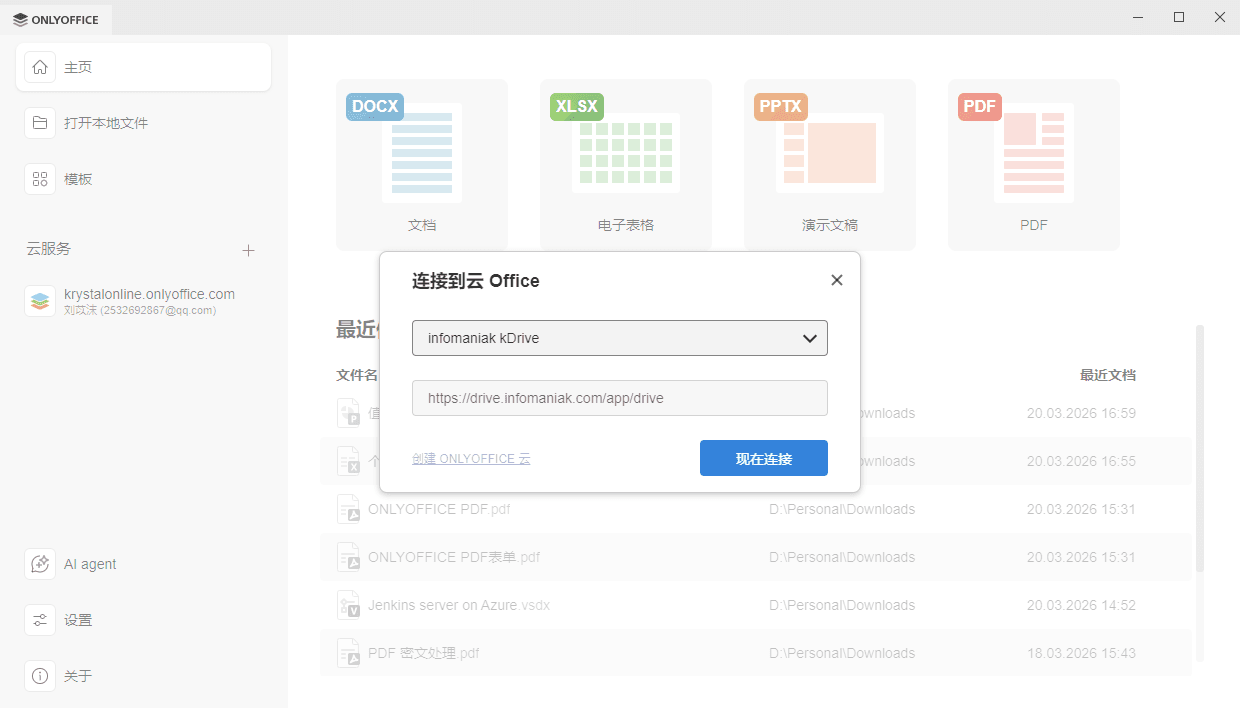1240x708 pixels.
Task: Click file icon beside ONLYOFFICE PDF表单.pdf
Action: [348, 557]
